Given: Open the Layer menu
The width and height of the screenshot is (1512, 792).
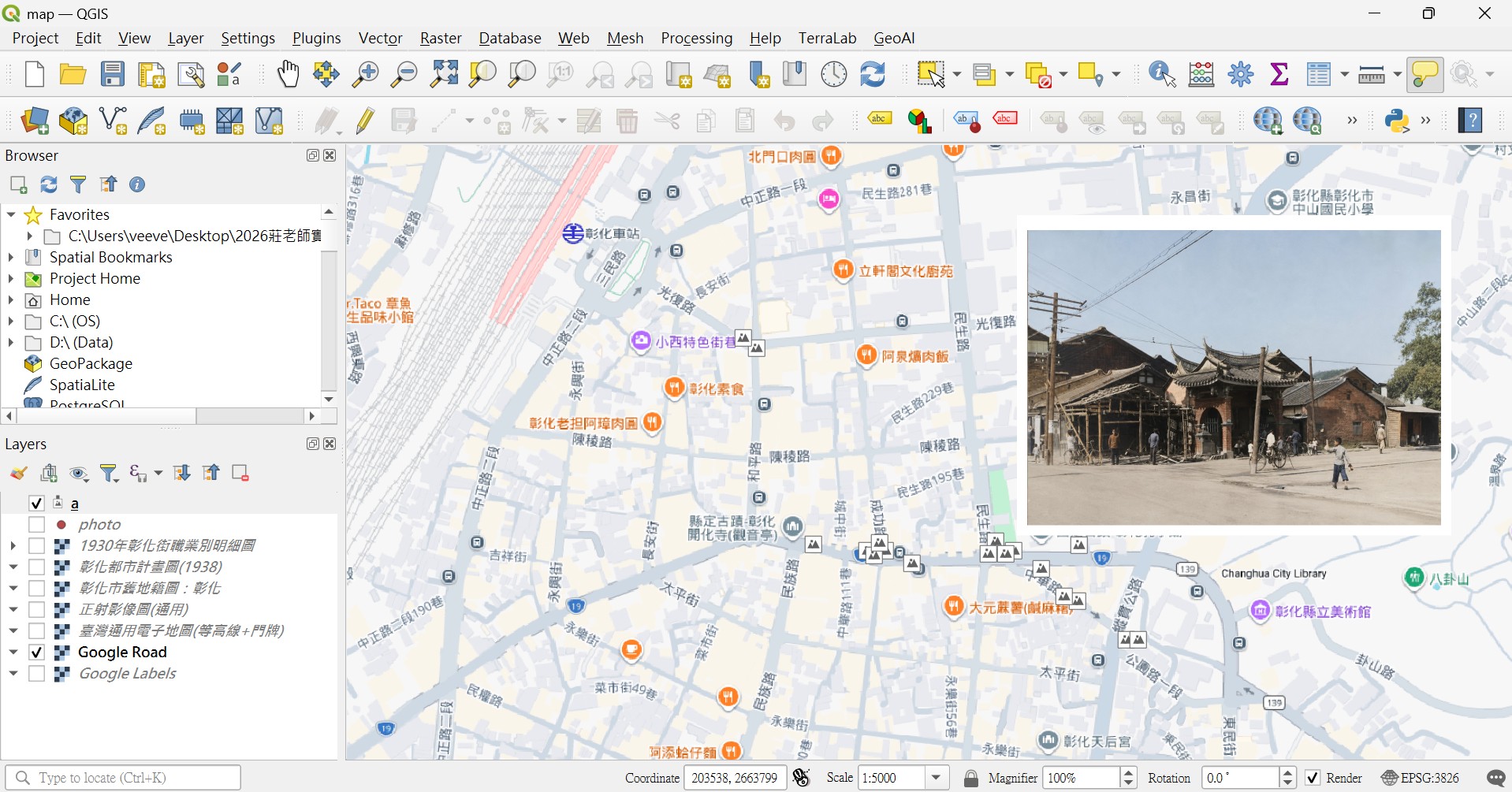Looking at the screenshot, I should click(x=186, y=38).
